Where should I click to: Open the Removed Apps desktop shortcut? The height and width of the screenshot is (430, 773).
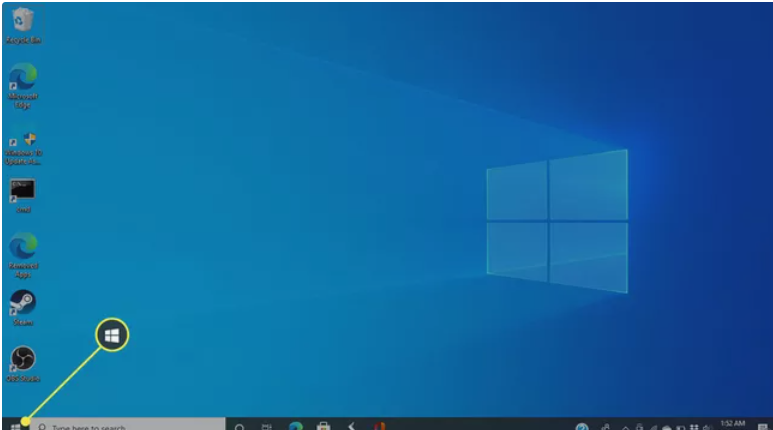23,254
